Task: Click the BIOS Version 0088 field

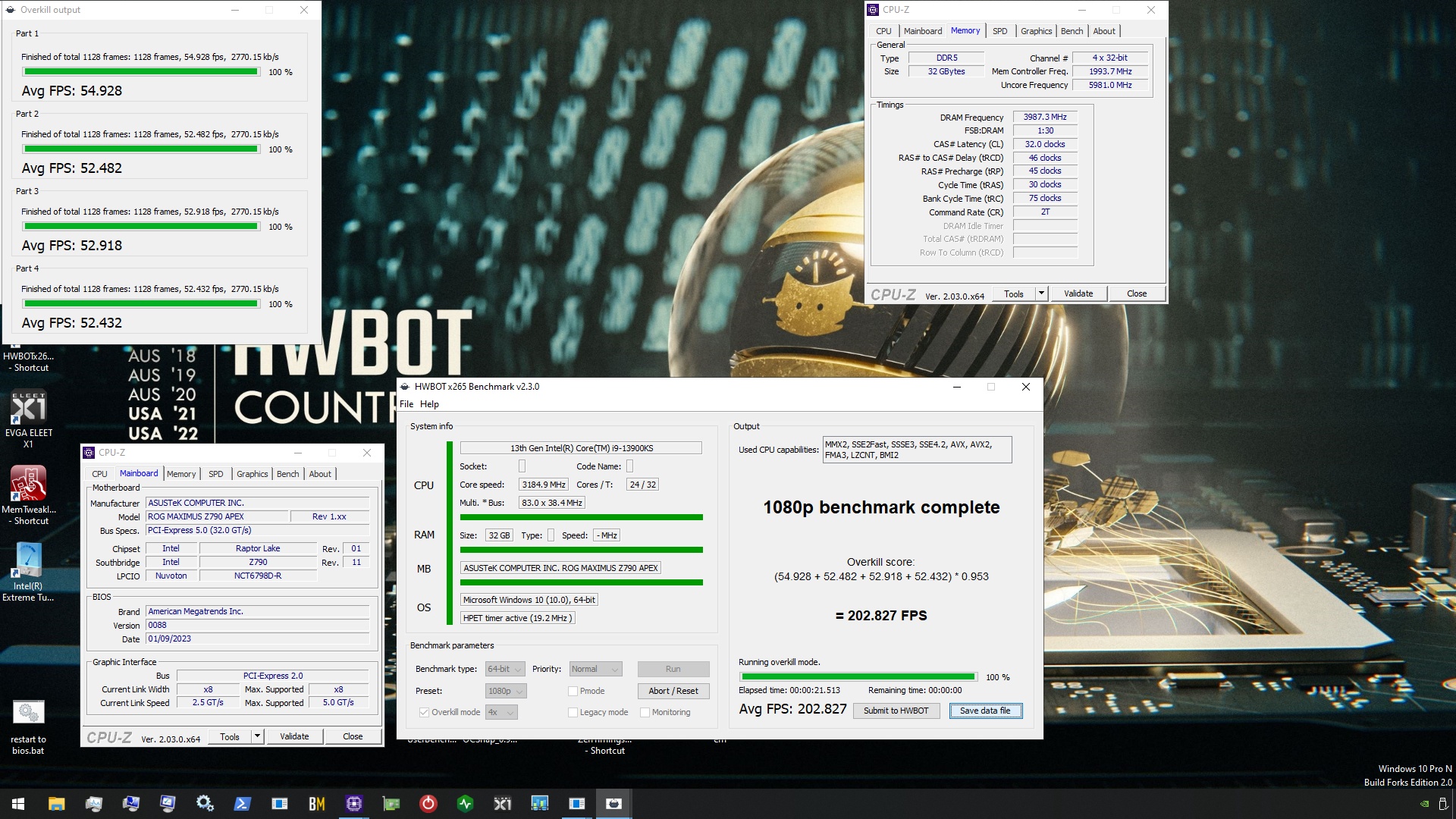Action: pos(257,626)
